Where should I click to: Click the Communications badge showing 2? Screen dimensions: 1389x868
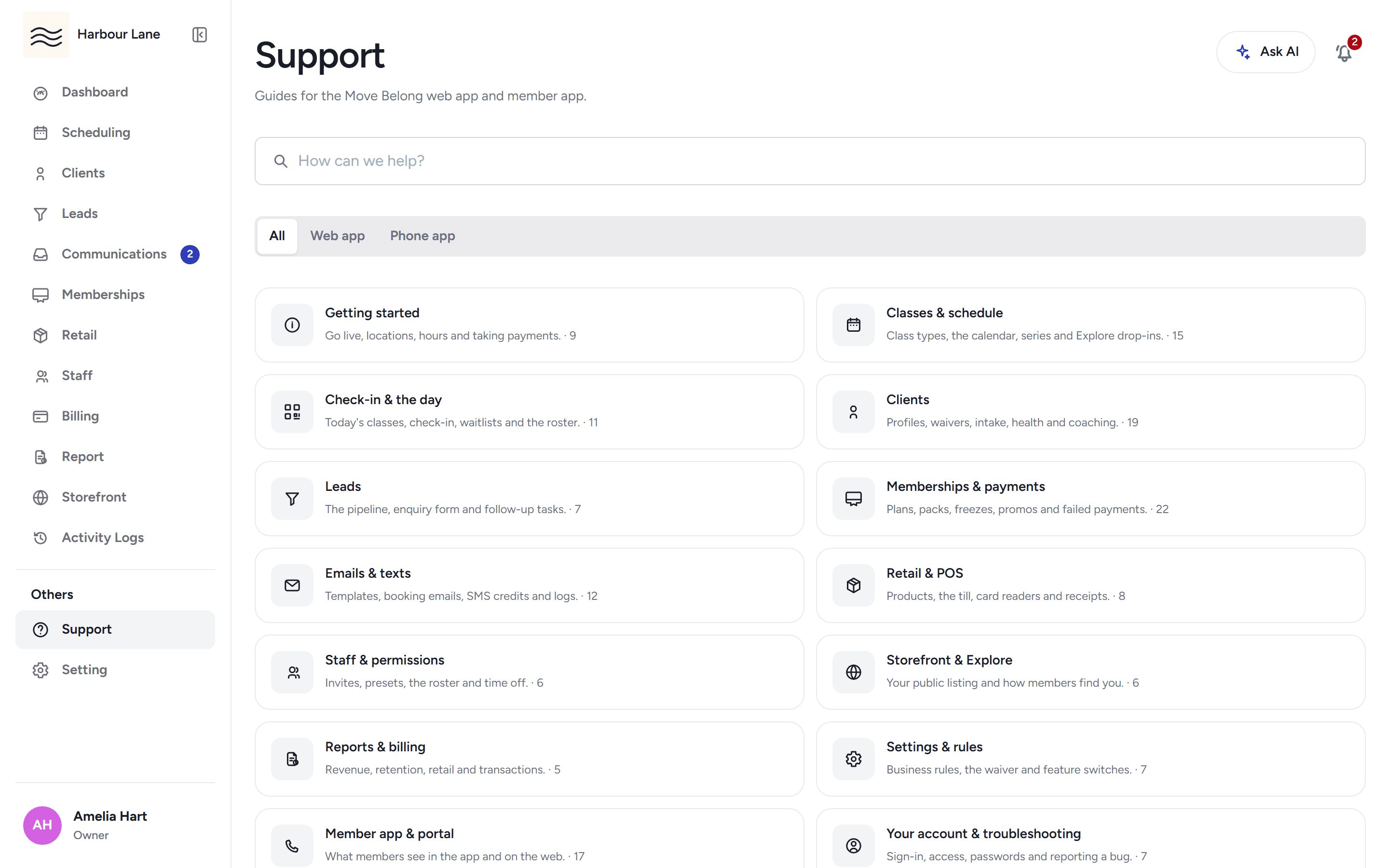tap(190, 254)
